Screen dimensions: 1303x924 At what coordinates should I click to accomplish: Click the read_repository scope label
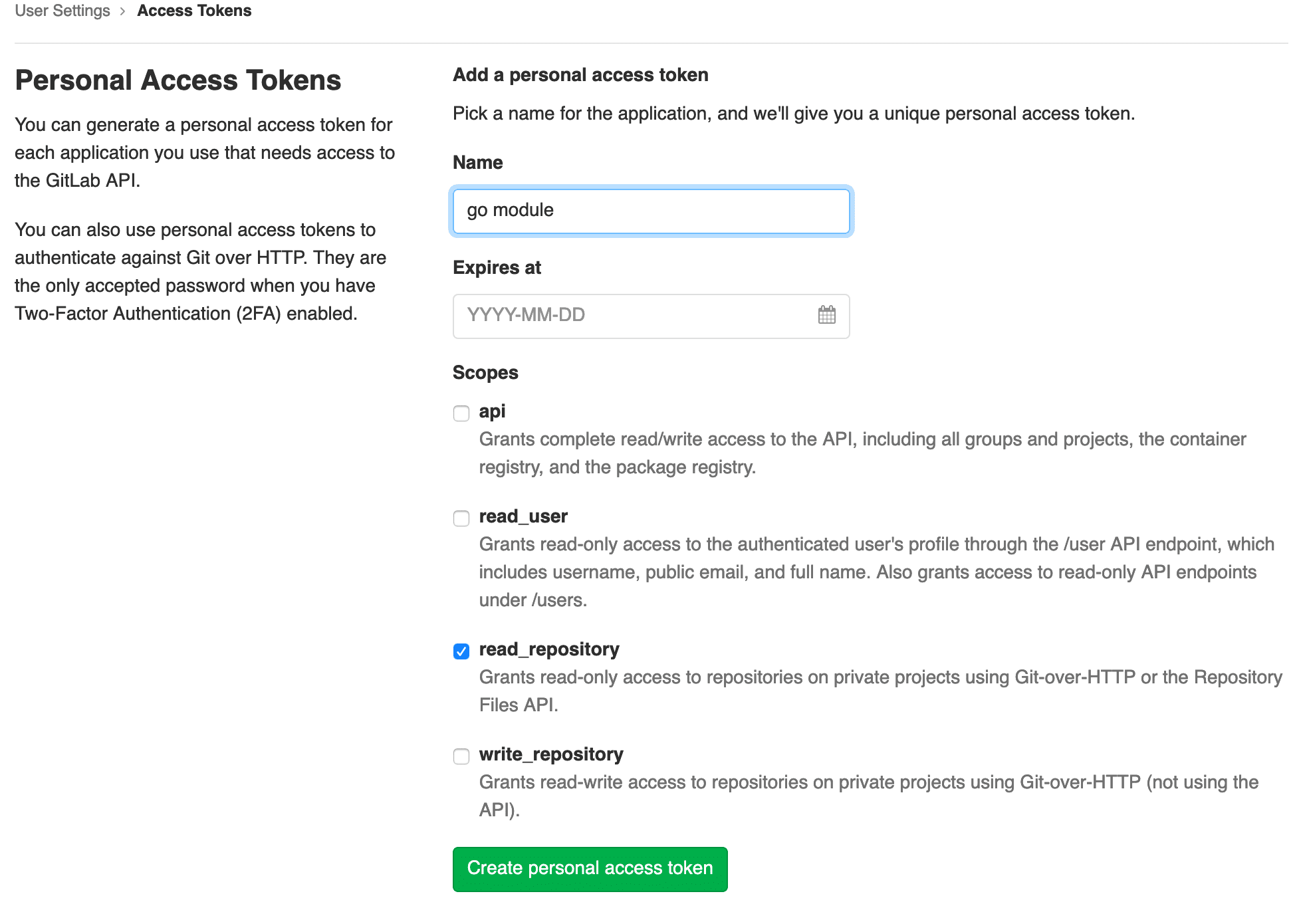[549, 649]
